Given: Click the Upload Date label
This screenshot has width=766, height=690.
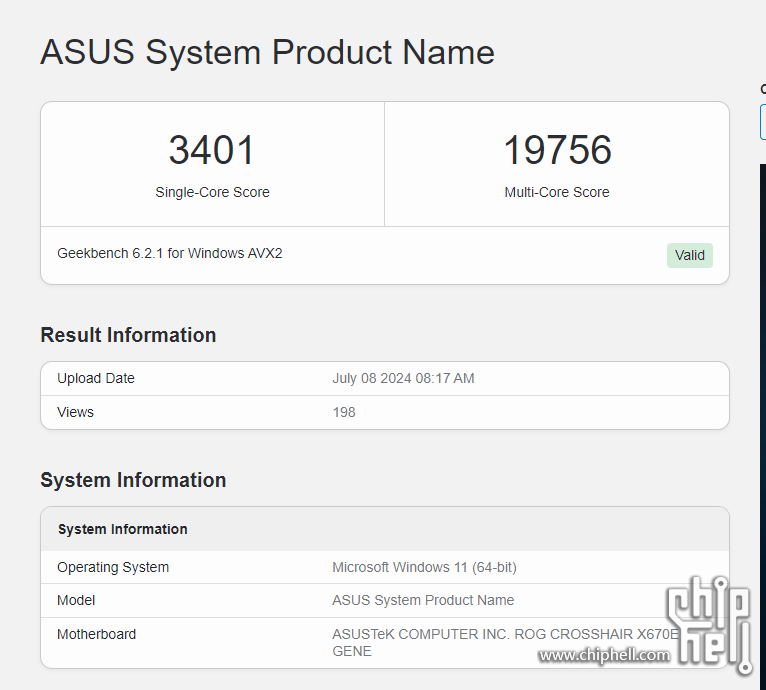Looking at the screenshot, I should coord(96,378).
